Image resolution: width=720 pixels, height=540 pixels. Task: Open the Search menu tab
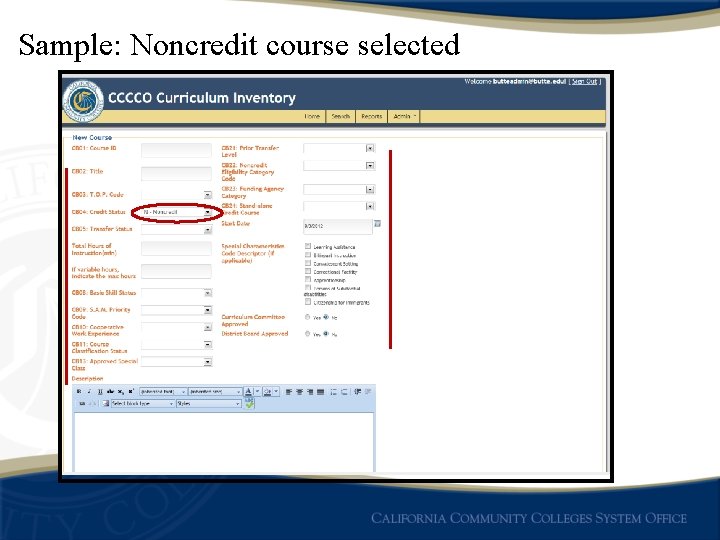(x=341, y=116)
